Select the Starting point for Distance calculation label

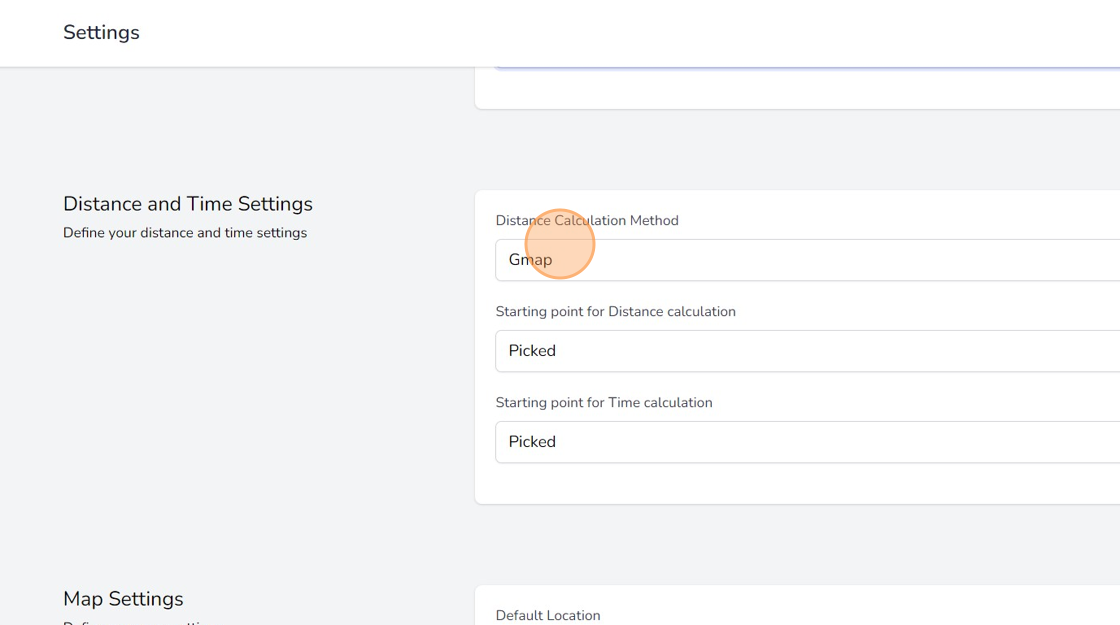[615, 311]
